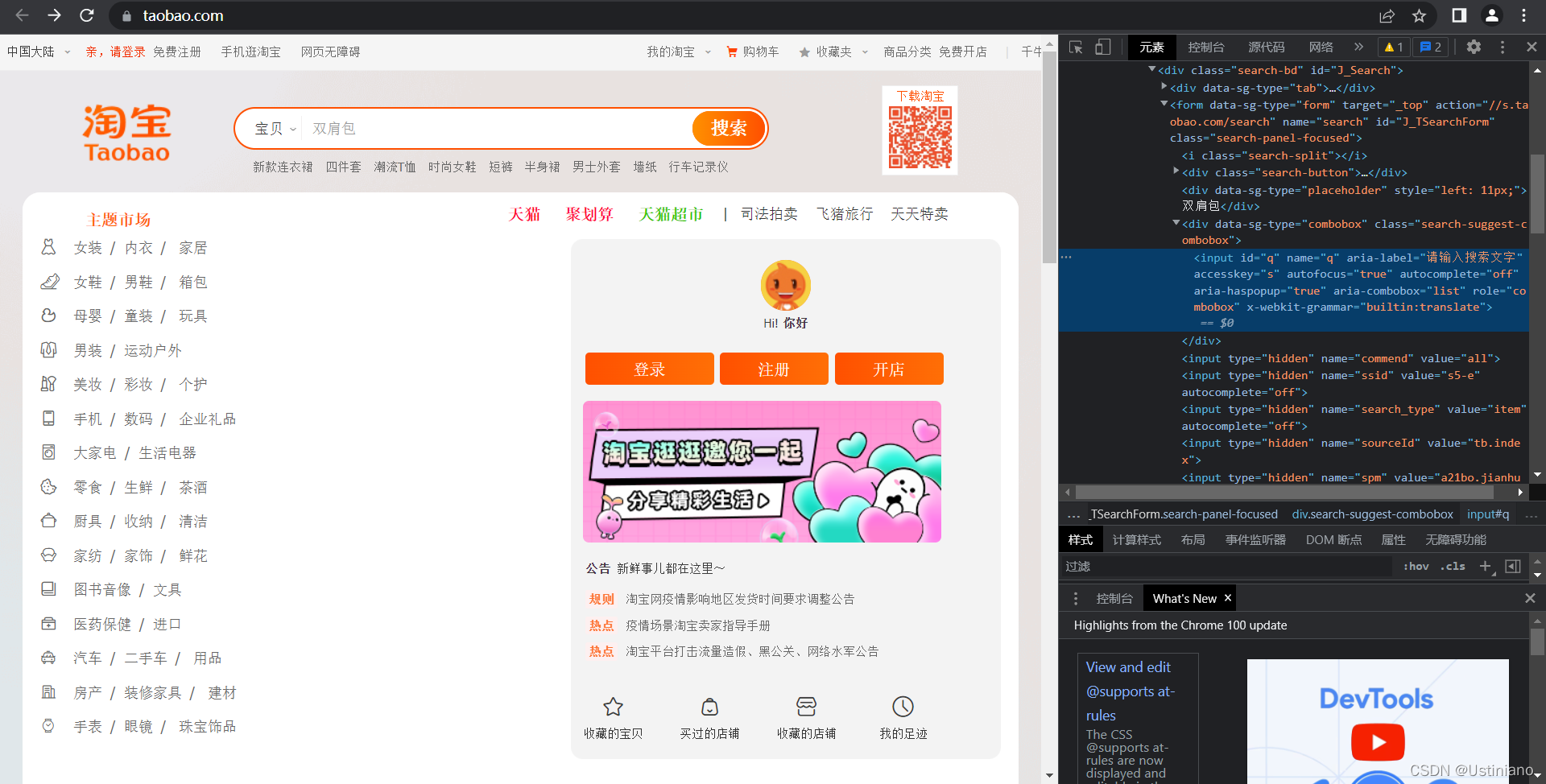
Task: Switch to 控制台 DevTools tab
Action: [x=1205, y=47]
